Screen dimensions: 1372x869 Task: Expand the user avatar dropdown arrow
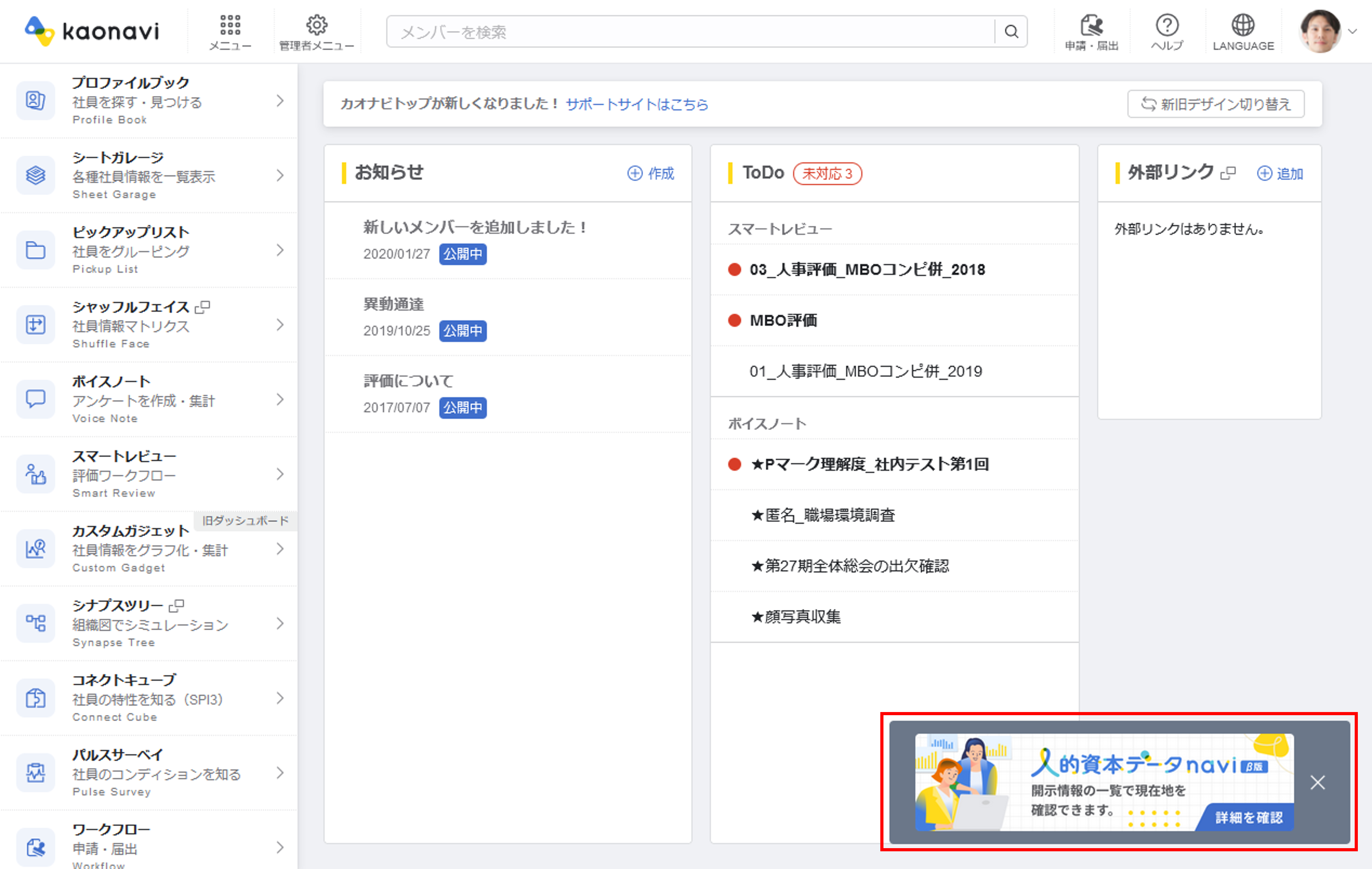point(1352,32)
